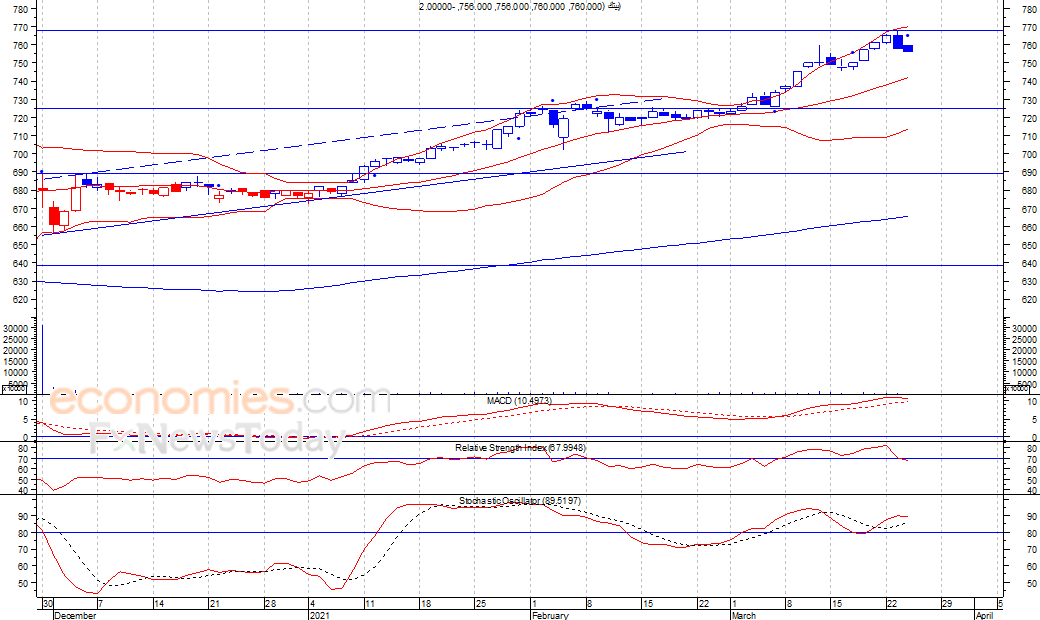Click the 30 date tick before December
This screenshot has height=620, width=1040.
coord(47,603)
